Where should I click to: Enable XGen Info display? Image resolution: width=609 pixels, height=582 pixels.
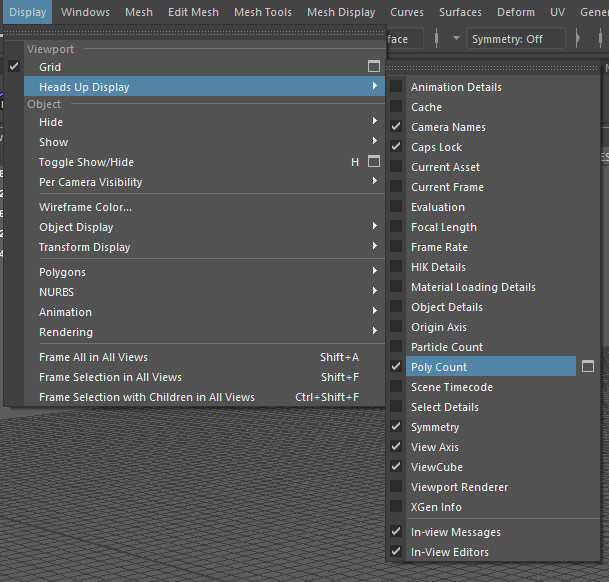point(397,507)
